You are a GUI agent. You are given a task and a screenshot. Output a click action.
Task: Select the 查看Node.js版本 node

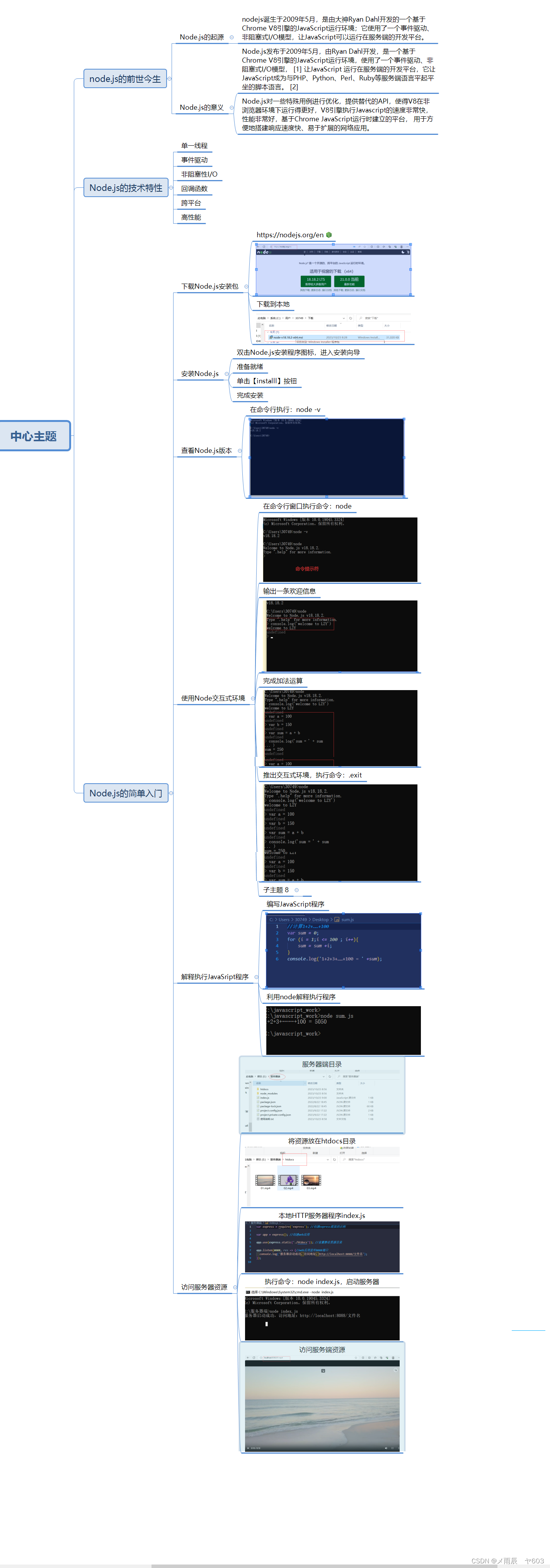[x=206, y=451]
